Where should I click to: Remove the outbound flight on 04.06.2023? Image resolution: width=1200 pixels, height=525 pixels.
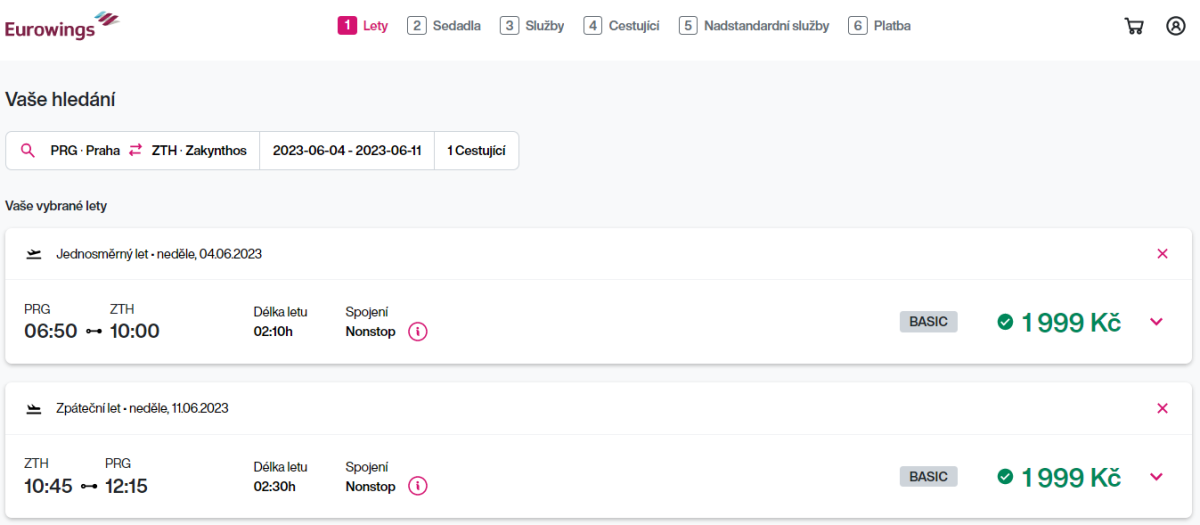click(x=1162, y=254)
